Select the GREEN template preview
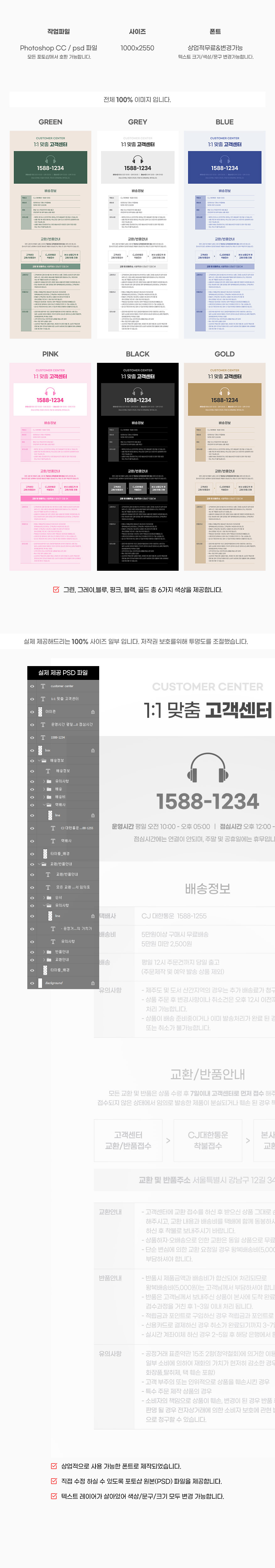 coord(50,234)
